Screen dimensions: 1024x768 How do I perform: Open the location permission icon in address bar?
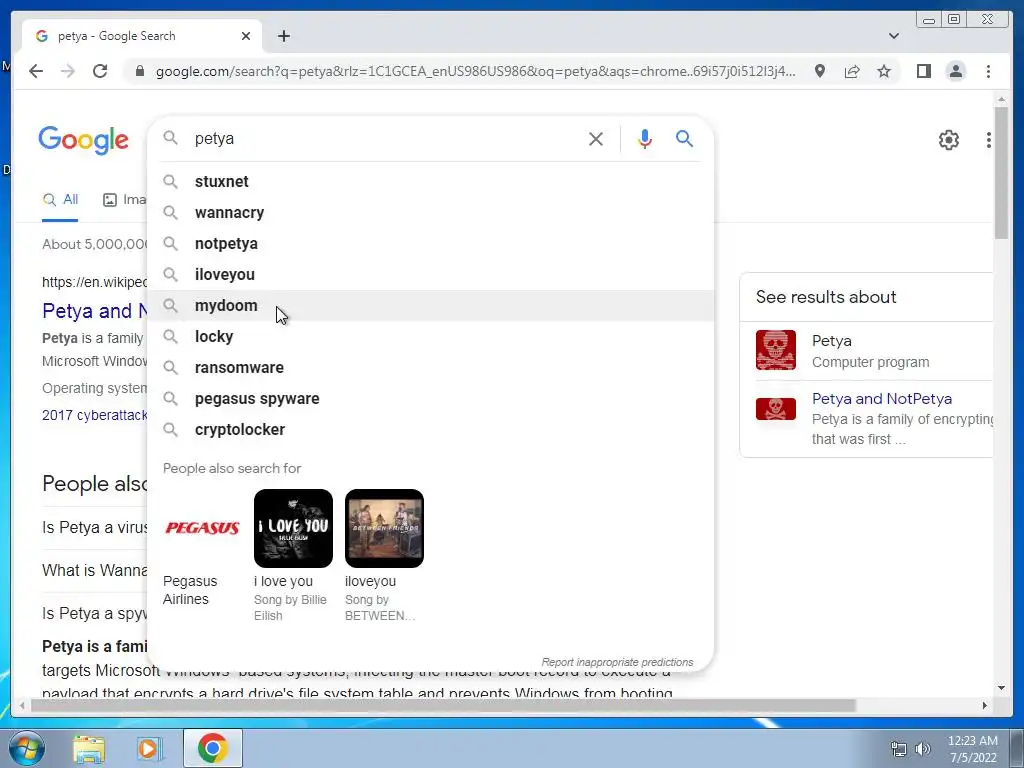[820, 71]
